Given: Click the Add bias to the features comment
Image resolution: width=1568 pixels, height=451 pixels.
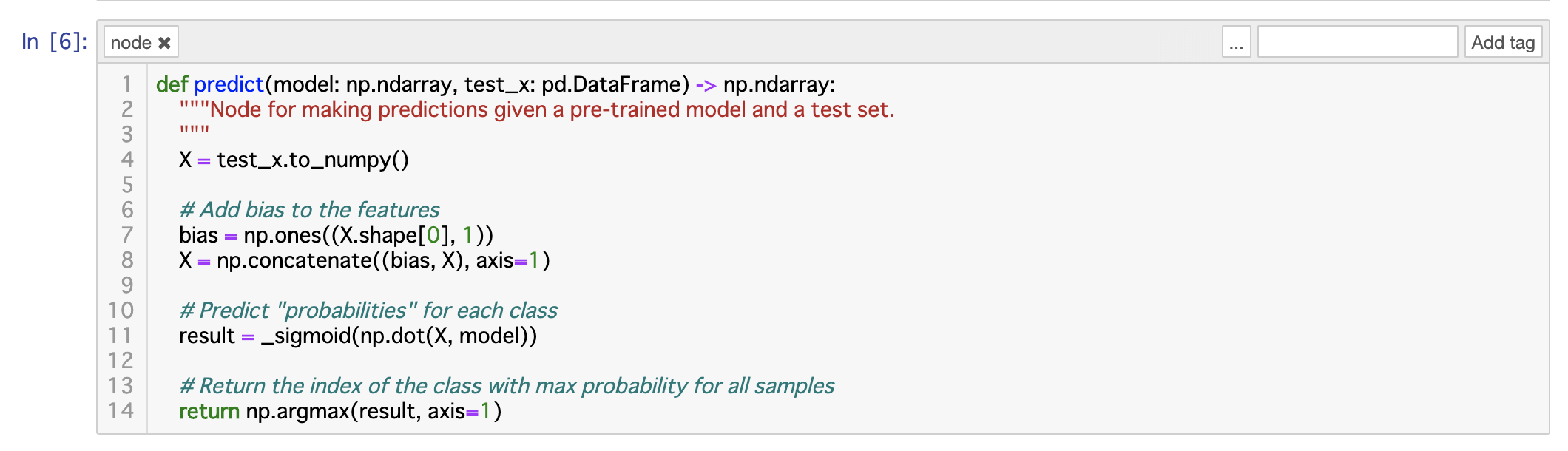Looking at the screenshot, I should (309, 210).
